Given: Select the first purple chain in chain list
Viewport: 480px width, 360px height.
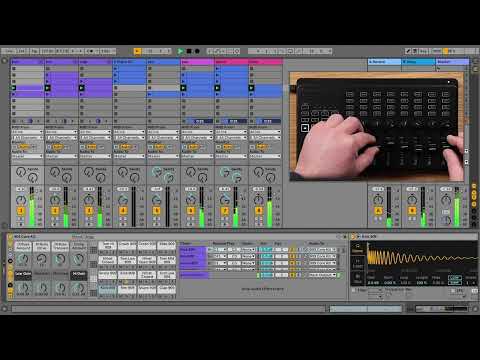Looking at the screenshot, I should [193, 250].
